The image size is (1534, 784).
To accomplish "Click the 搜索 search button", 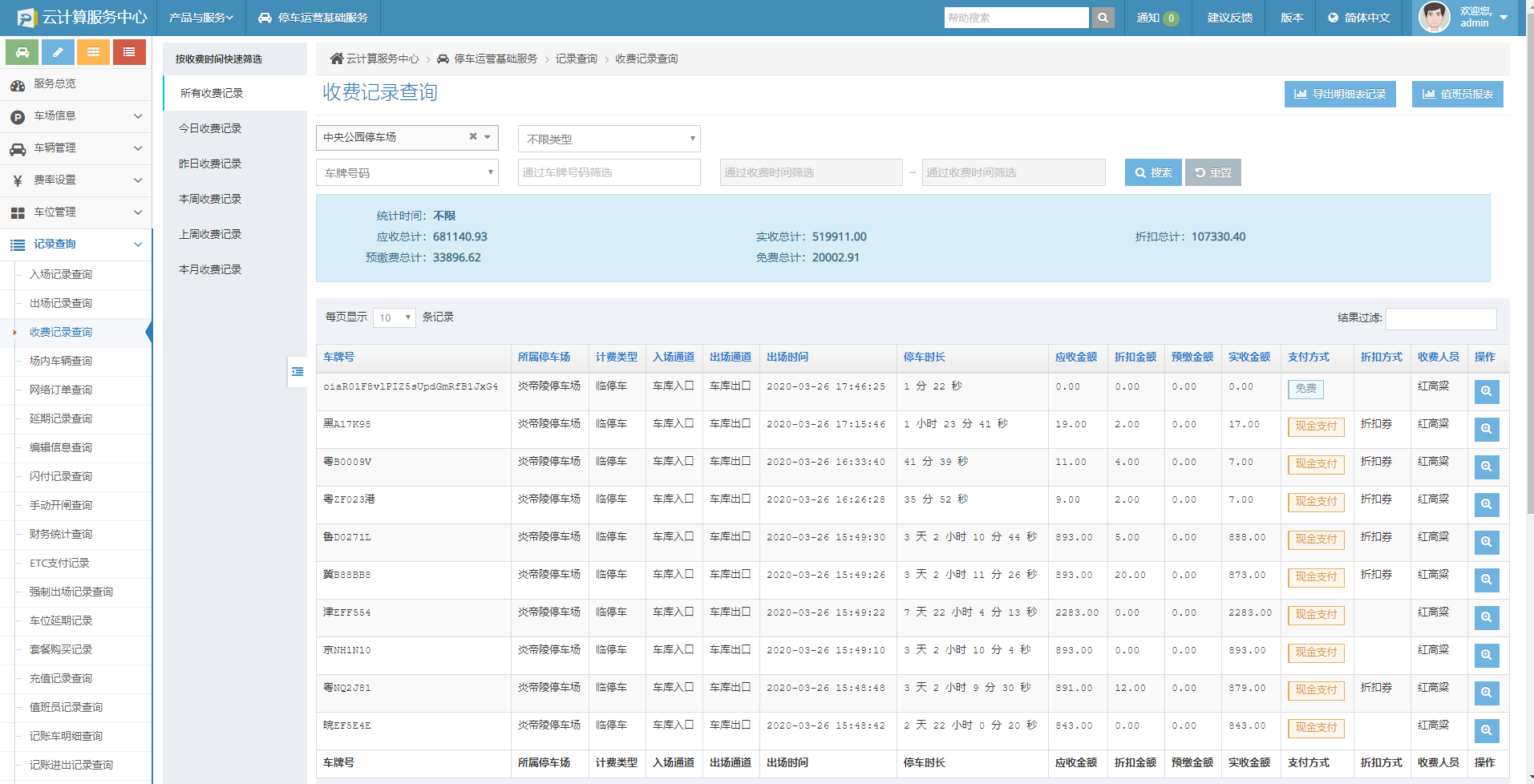I will [1152, 172].
